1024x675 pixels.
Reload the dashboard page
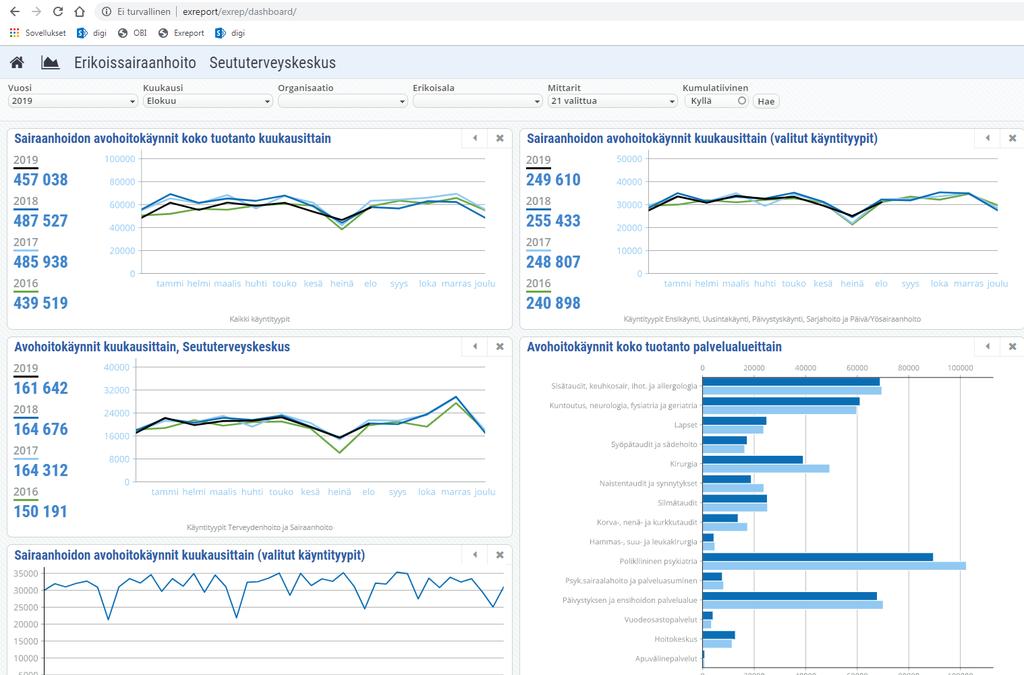point(57,12)
